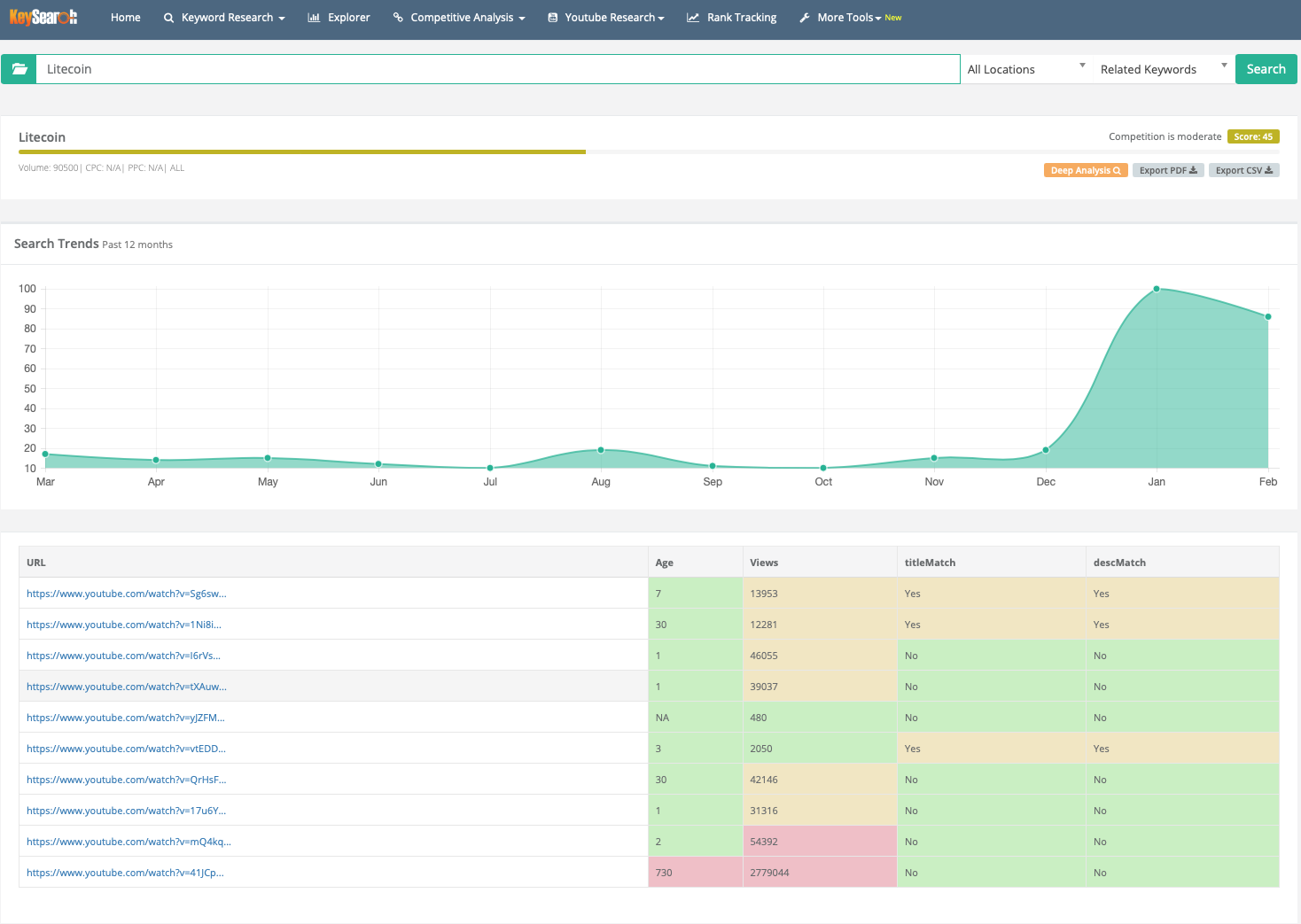Click the views cell 2779044
The width and height of the screenshot is (1301, 924).
[x=820, y=873]
